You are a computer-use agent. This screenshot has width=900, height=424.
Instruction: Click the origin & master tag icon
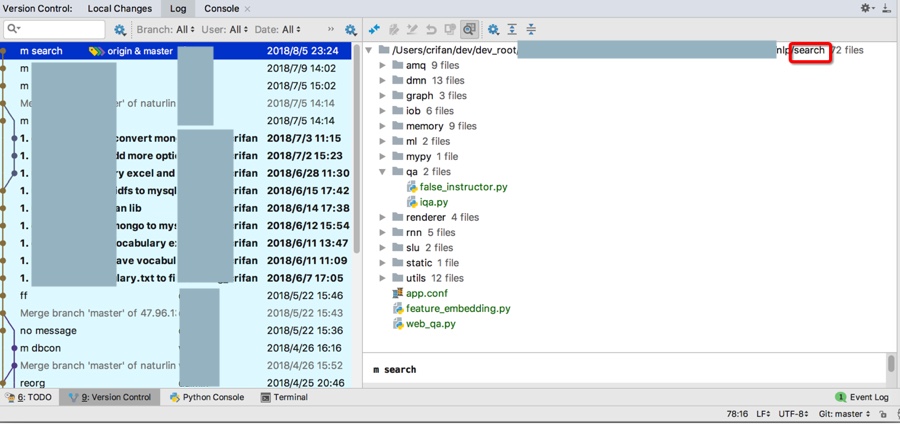point(96,51)
